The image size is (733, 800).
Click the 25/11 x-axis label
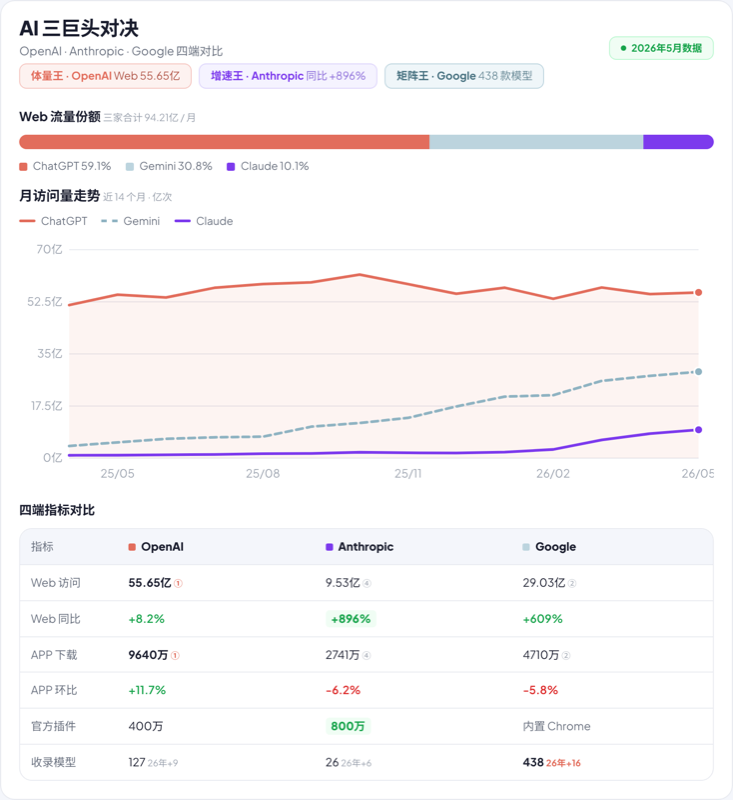(408, 474)
